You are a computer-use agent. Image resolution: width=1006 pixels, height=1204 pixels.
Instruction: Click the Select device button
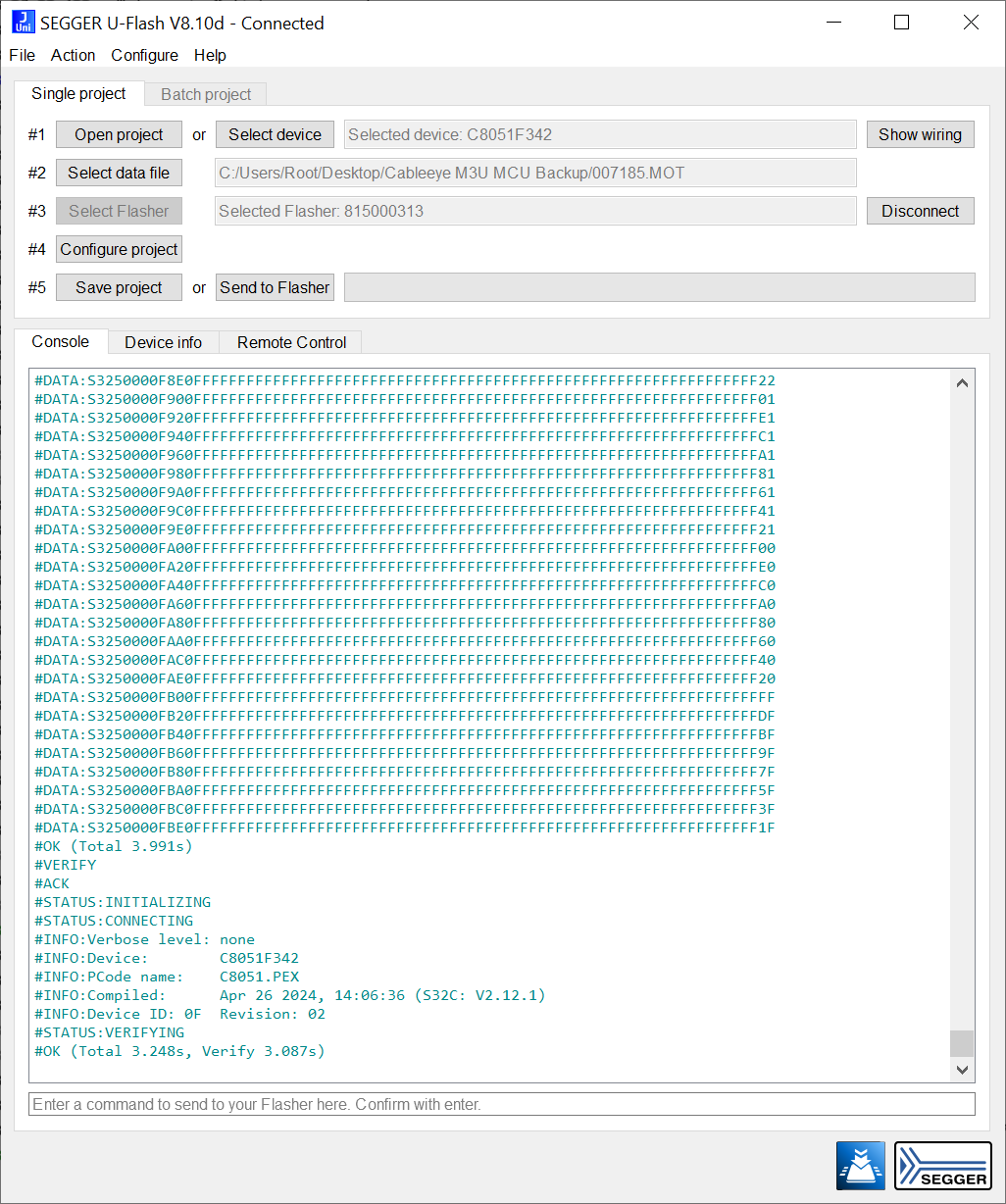pyautogui.click(x=275, y=134)
